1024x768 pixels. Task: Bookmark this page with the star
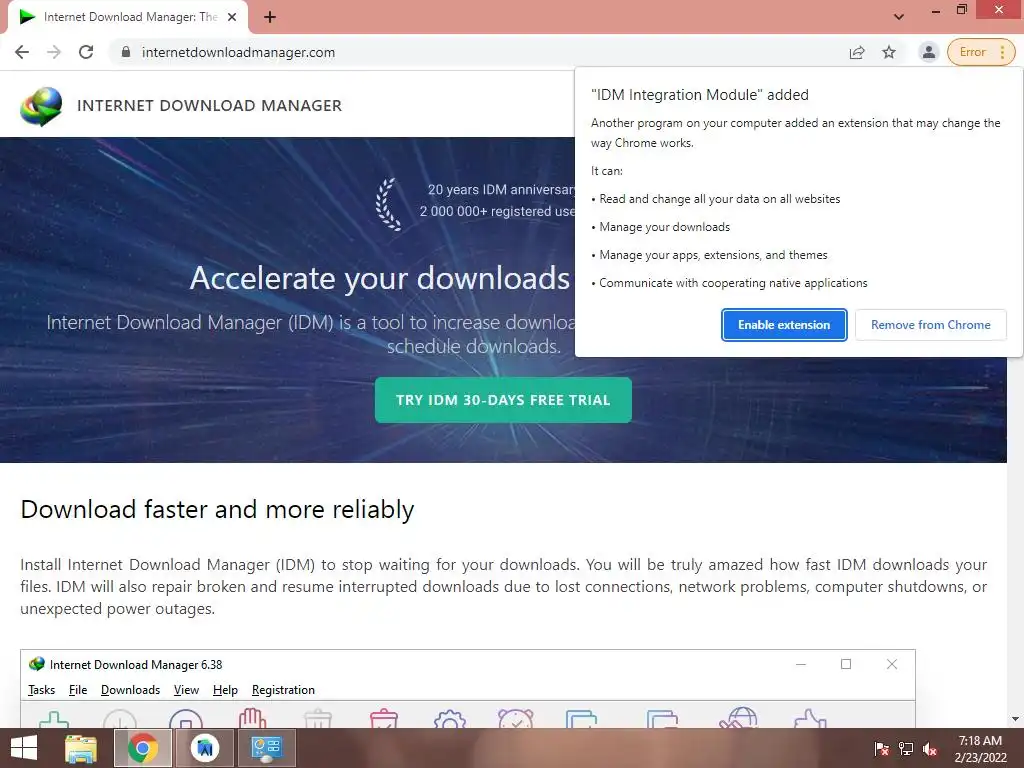(x=889, y=52)
